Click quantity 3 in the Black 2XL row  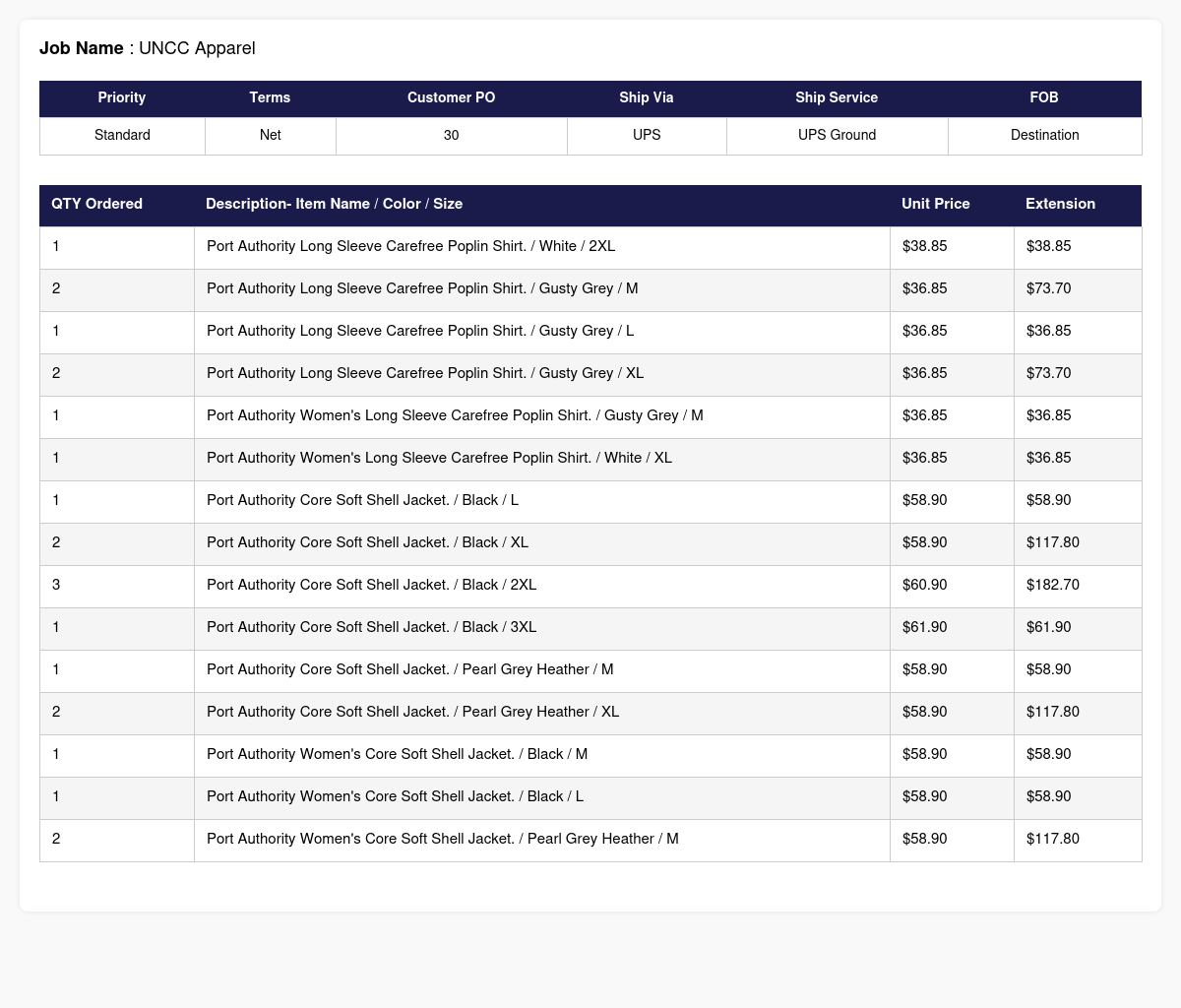(x=117, y=587)
